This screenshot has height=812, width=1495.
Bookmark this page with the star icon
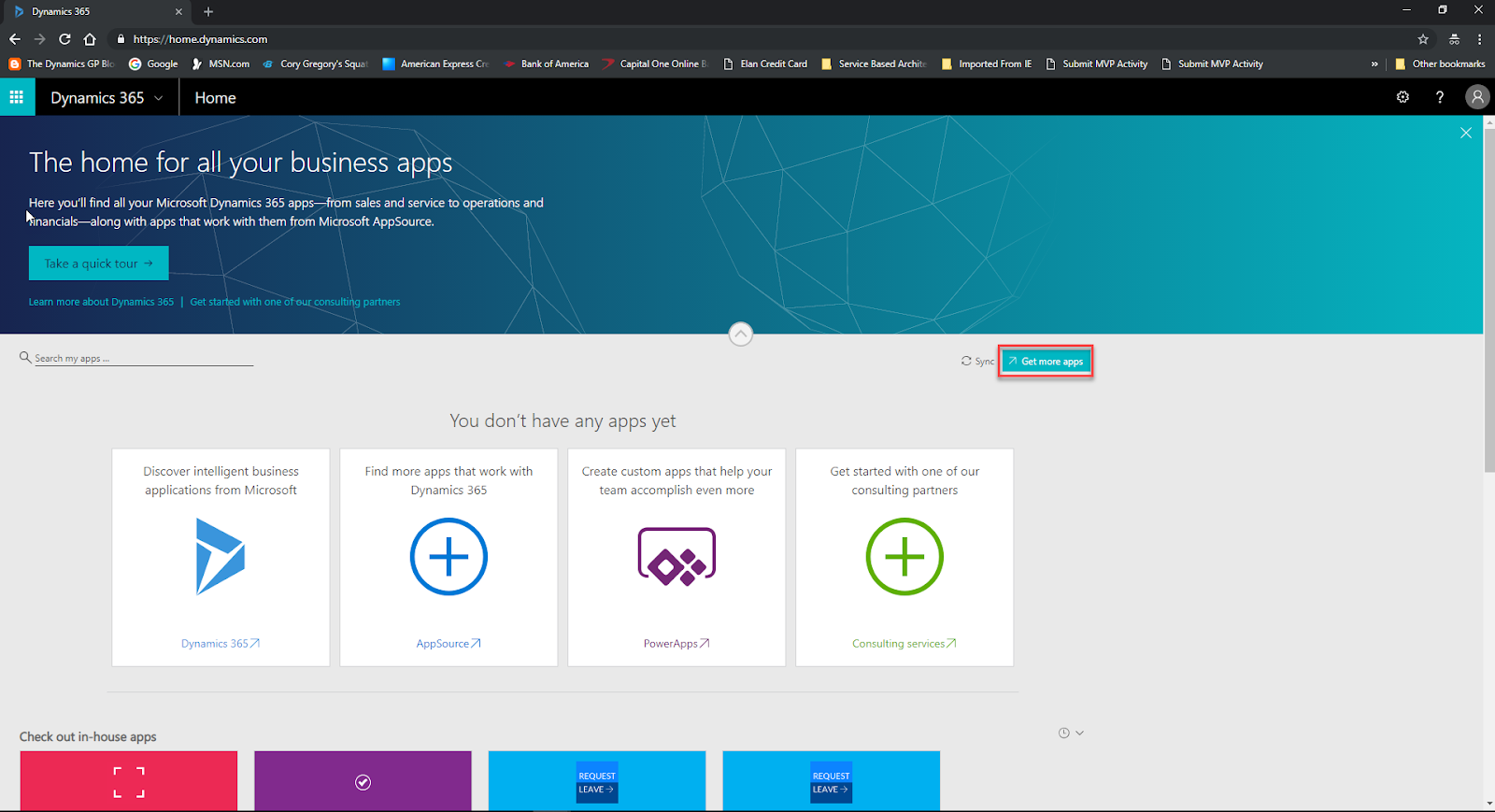pyautogui.click(x=1423, y=39)
